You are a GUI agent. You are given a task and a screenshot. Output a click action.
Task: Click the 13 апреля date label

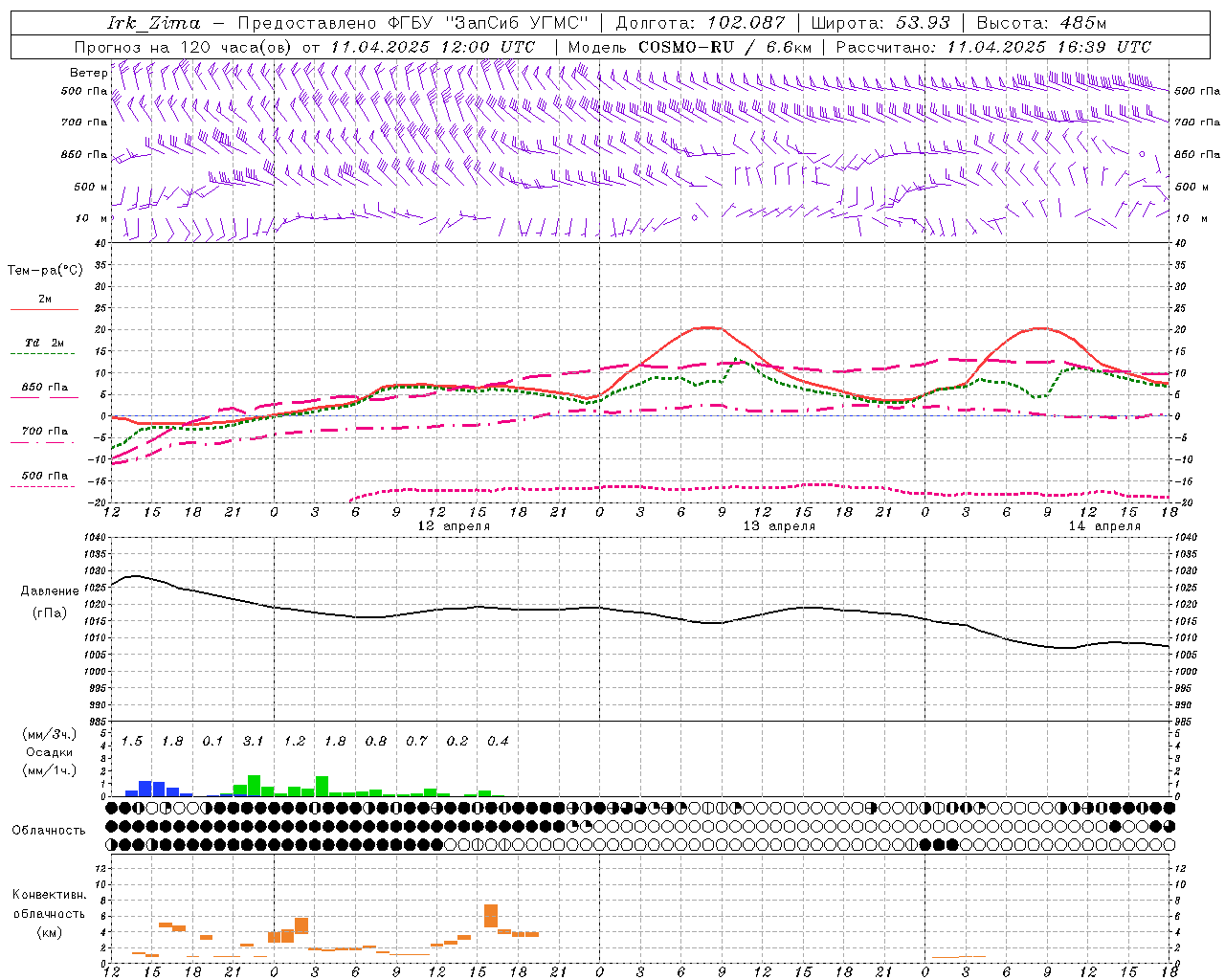[779, 526]
